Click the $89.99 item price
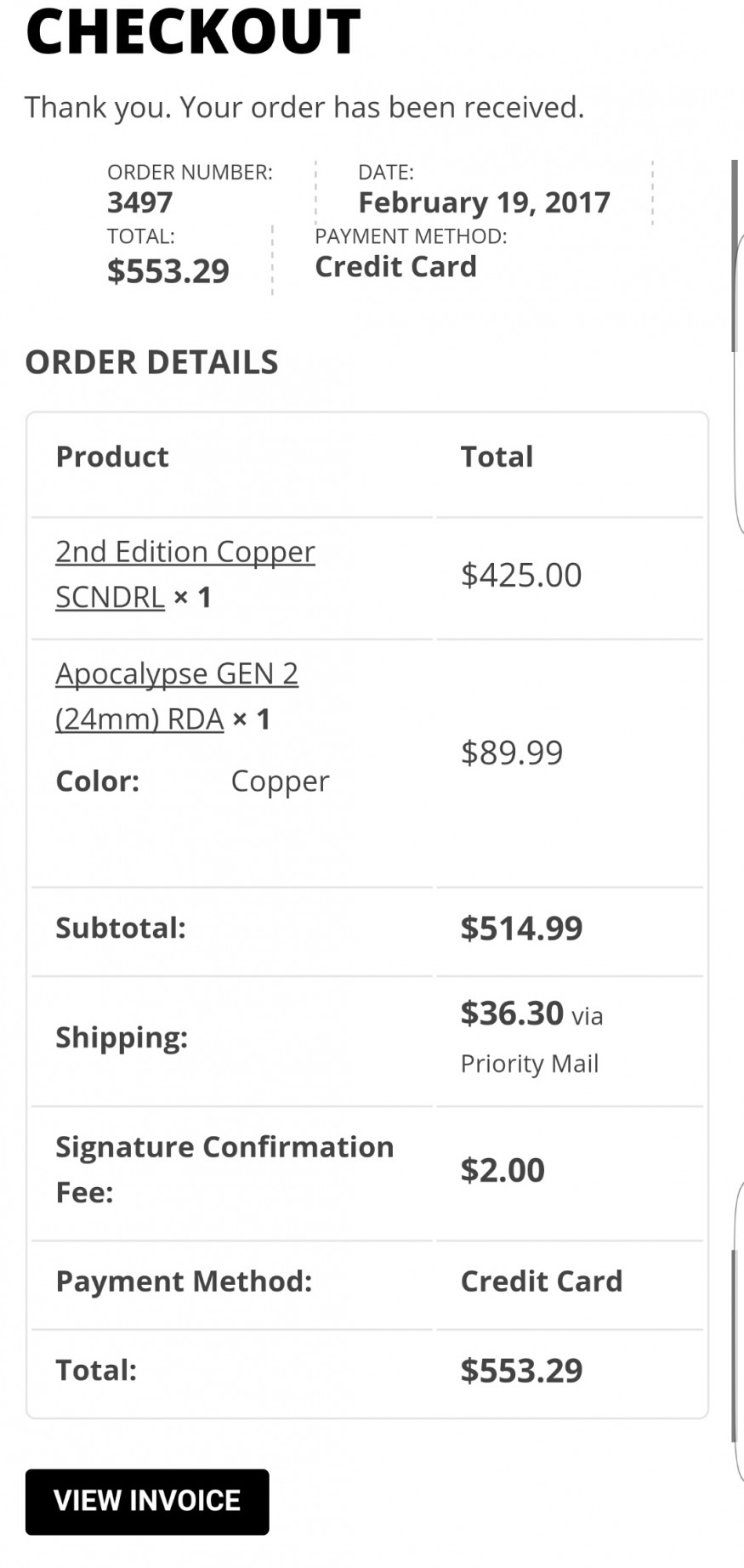This screenshot has width=744, height=1568. pyautogui.click(x=511, y=753)
